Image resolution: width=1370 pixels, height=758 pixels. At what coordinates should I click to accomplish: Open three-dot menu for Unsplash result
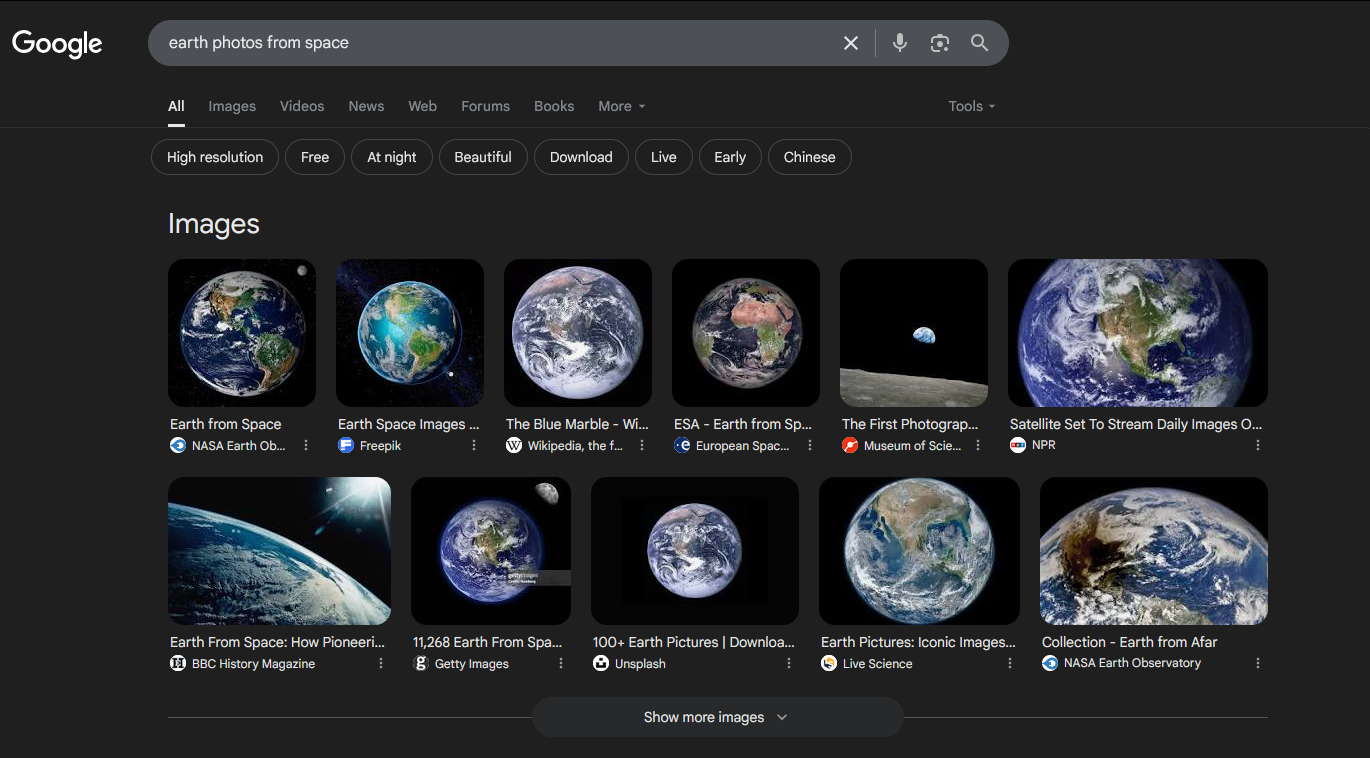click(x=789, y=664)
